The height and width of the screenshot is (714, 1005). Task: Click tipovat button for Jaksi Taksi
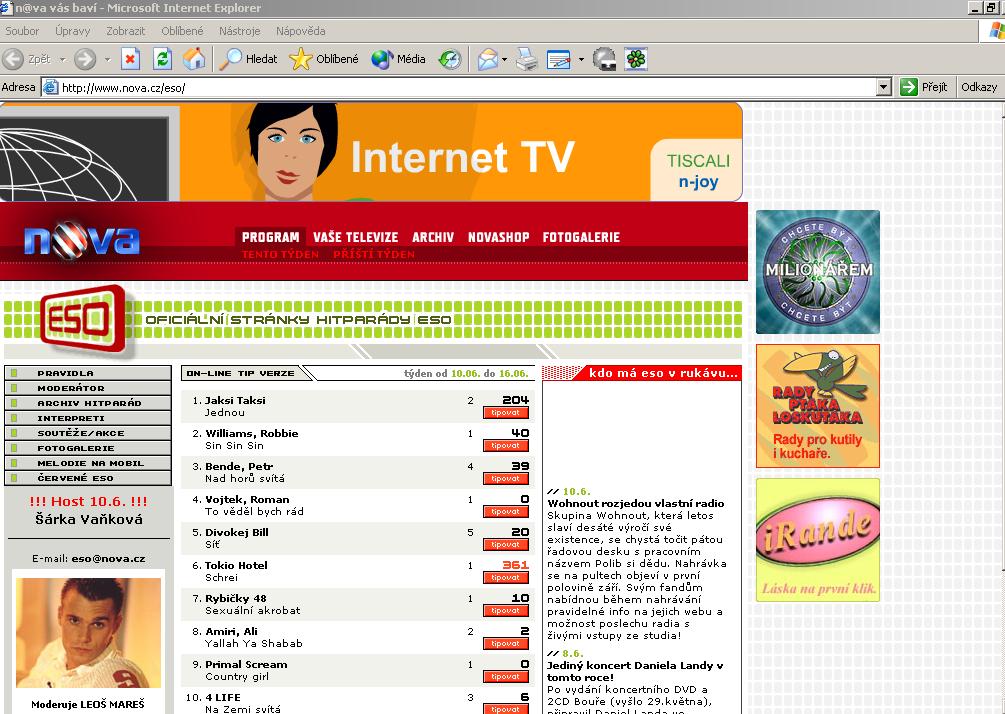click(x=506, y=413)
